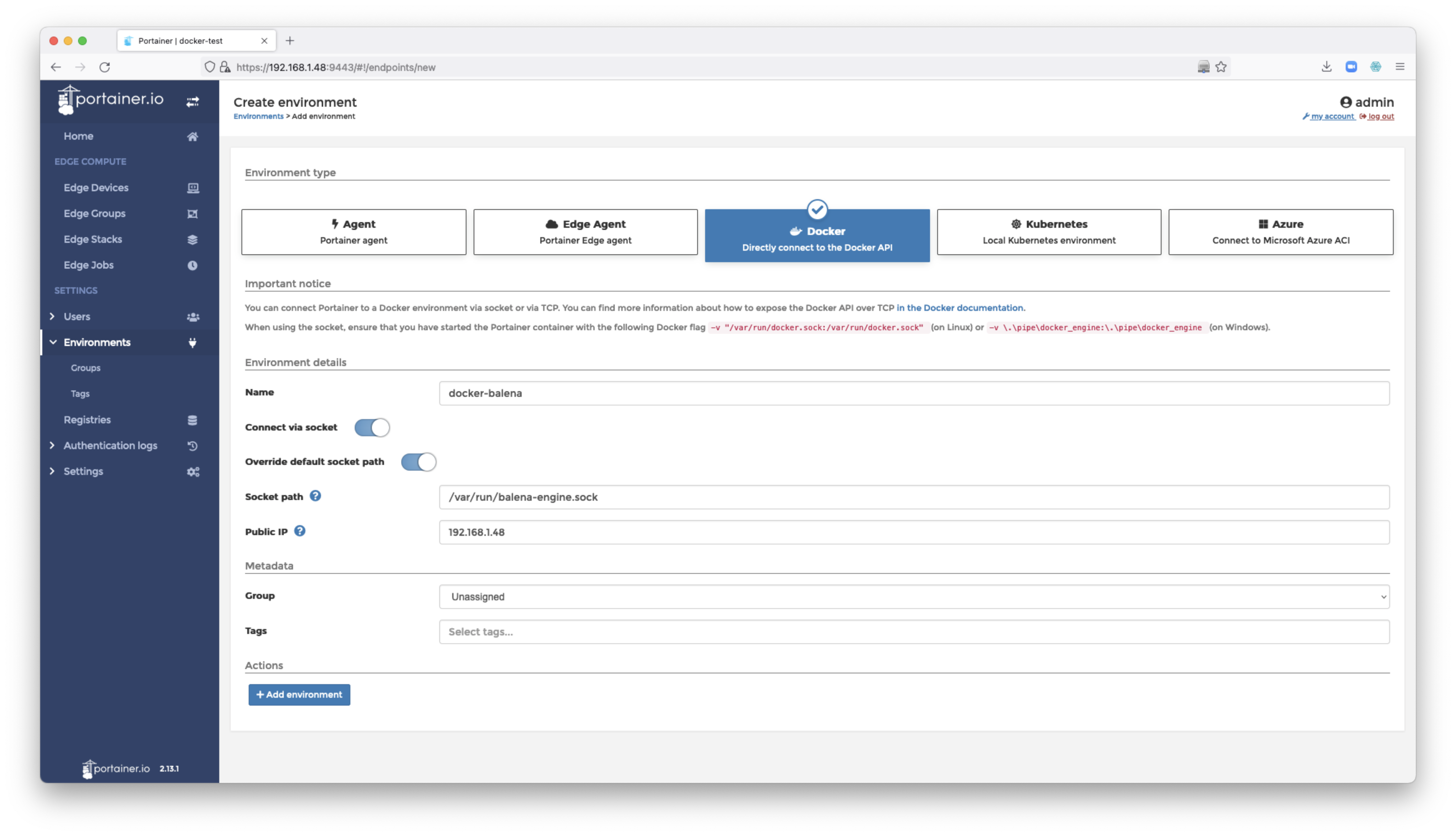The width and height of the screenshot is (1456, 836).
Task: Click the sidebar collapse arrows icon
Action: tap(192, 102)
